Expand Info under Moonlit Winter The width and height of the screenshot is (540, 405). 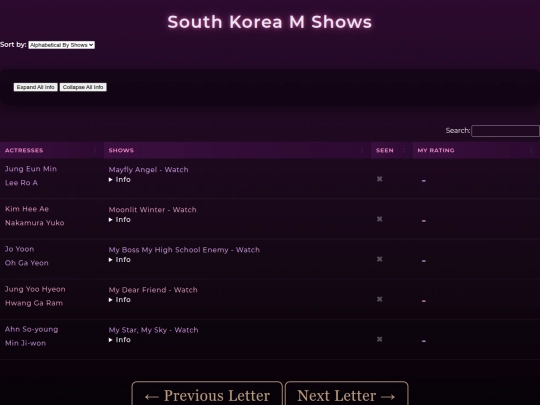tap(120, 219)
